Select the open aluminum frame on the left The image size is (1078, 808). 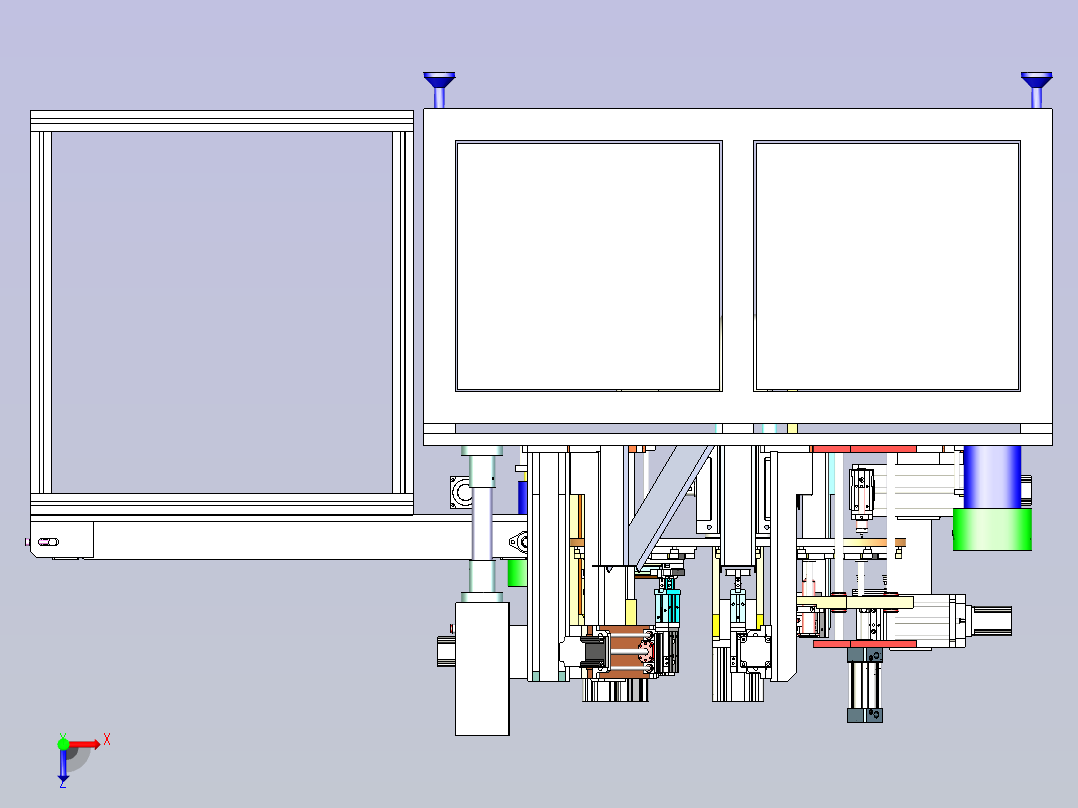tap(222, 313)
